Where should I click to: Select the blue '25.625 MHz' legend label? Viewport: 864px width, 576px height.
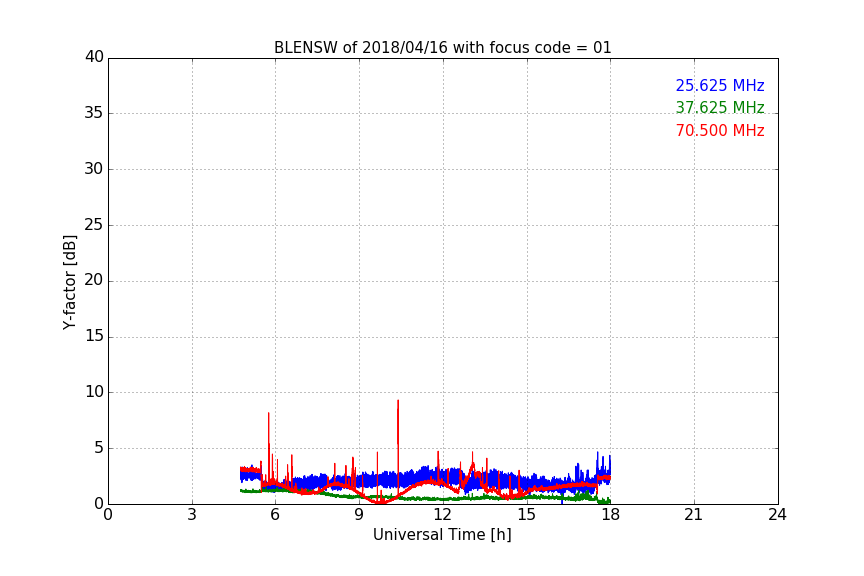[720, 85]
